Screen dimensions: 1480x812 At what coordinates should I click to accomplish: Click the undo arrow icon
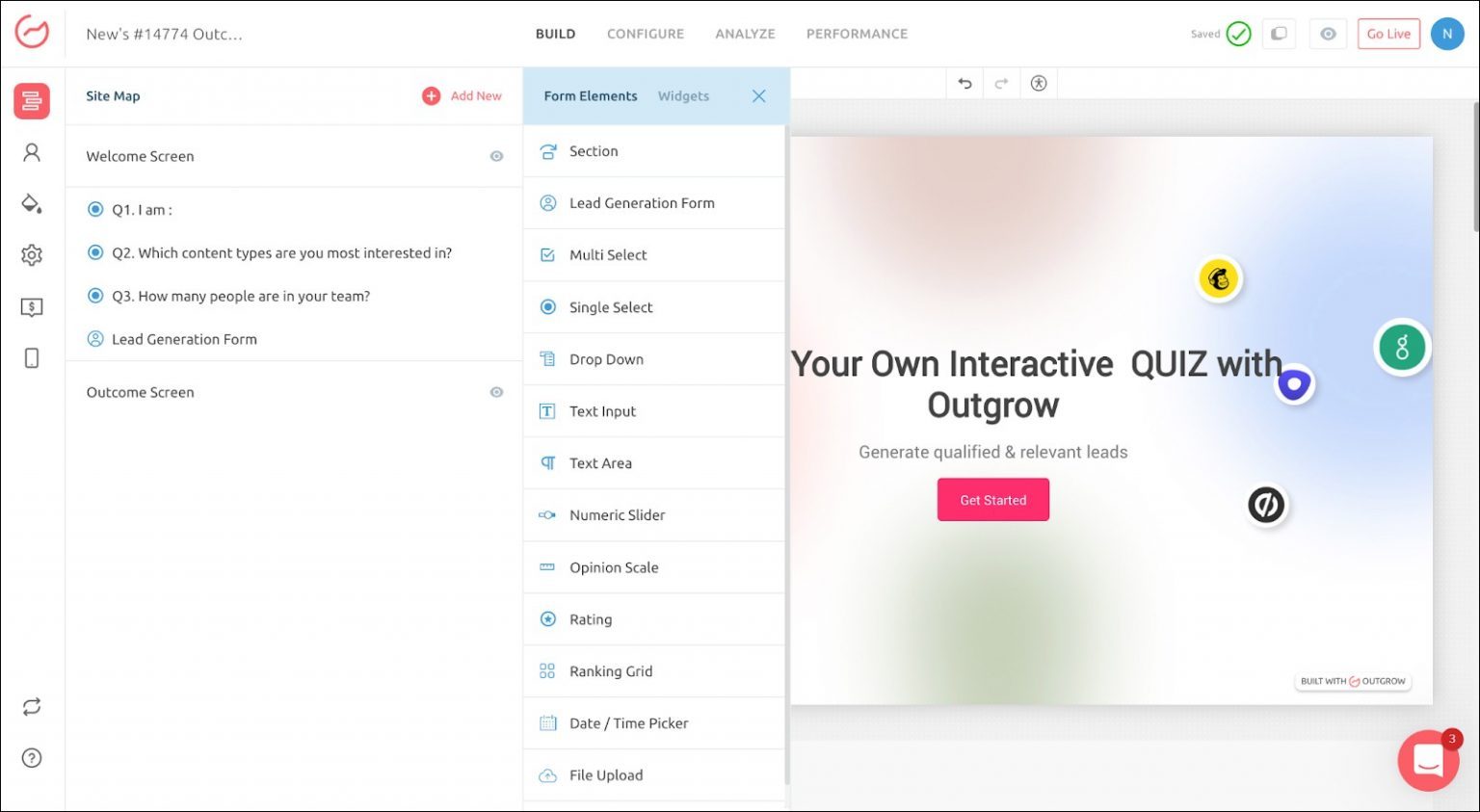965,84
